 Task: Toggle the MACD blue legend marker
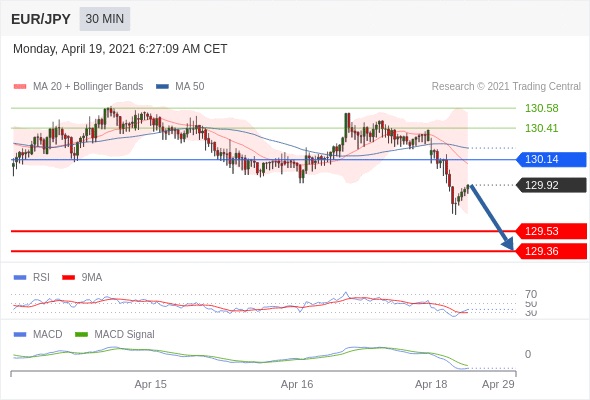tap(20, 335)
